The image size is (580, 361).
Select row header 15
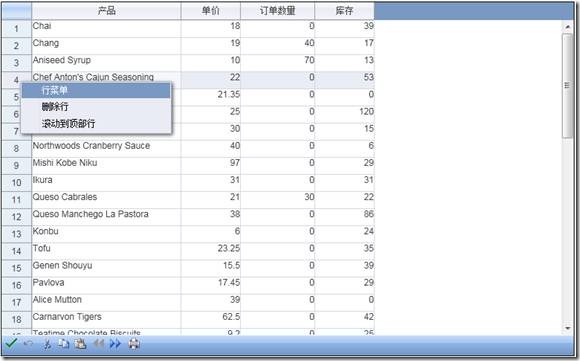17,268
